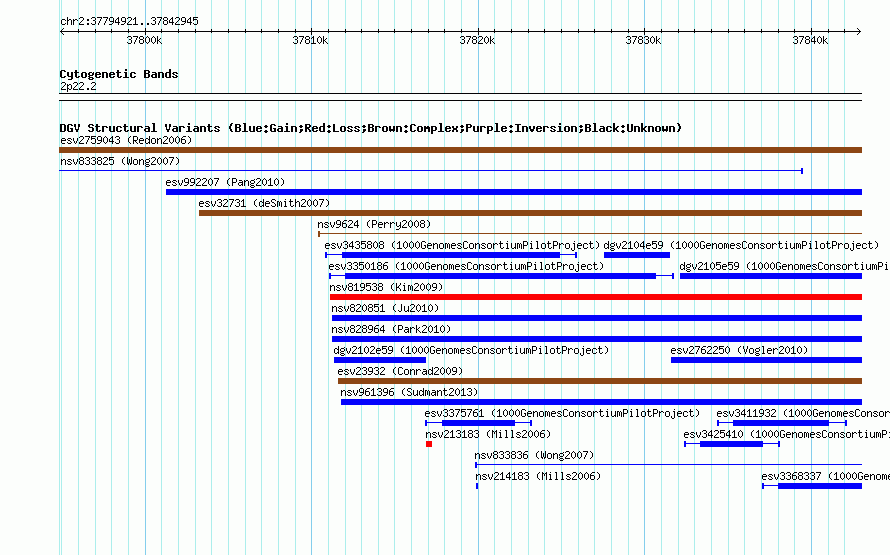Viewport: 890px width, 555px height.
Task: Click nsv9624 (Perry2008) label
Action: 374,224
